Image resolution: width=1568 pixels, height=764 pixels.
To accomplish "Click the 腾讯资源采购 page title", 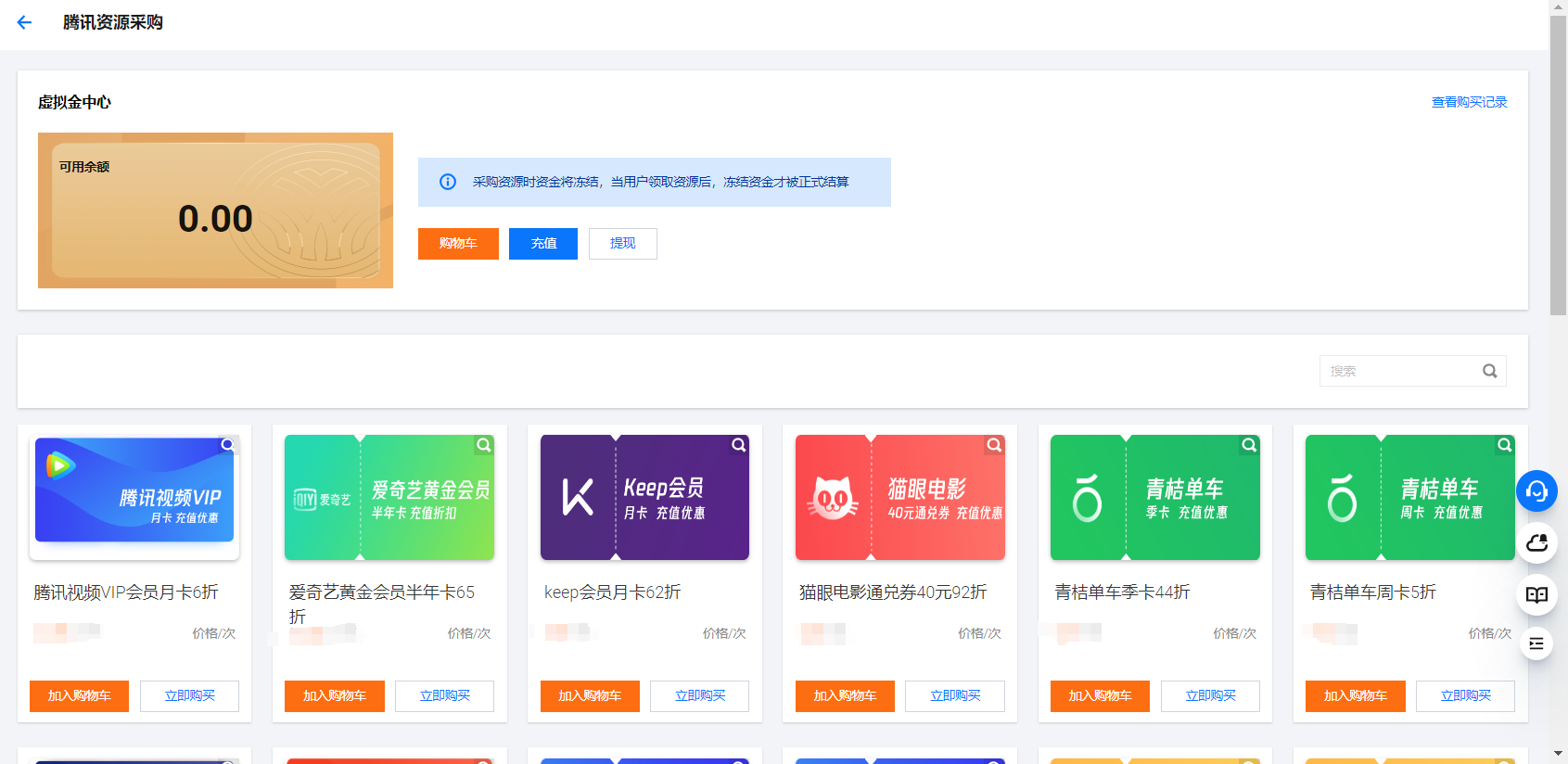I will point(113,22).
